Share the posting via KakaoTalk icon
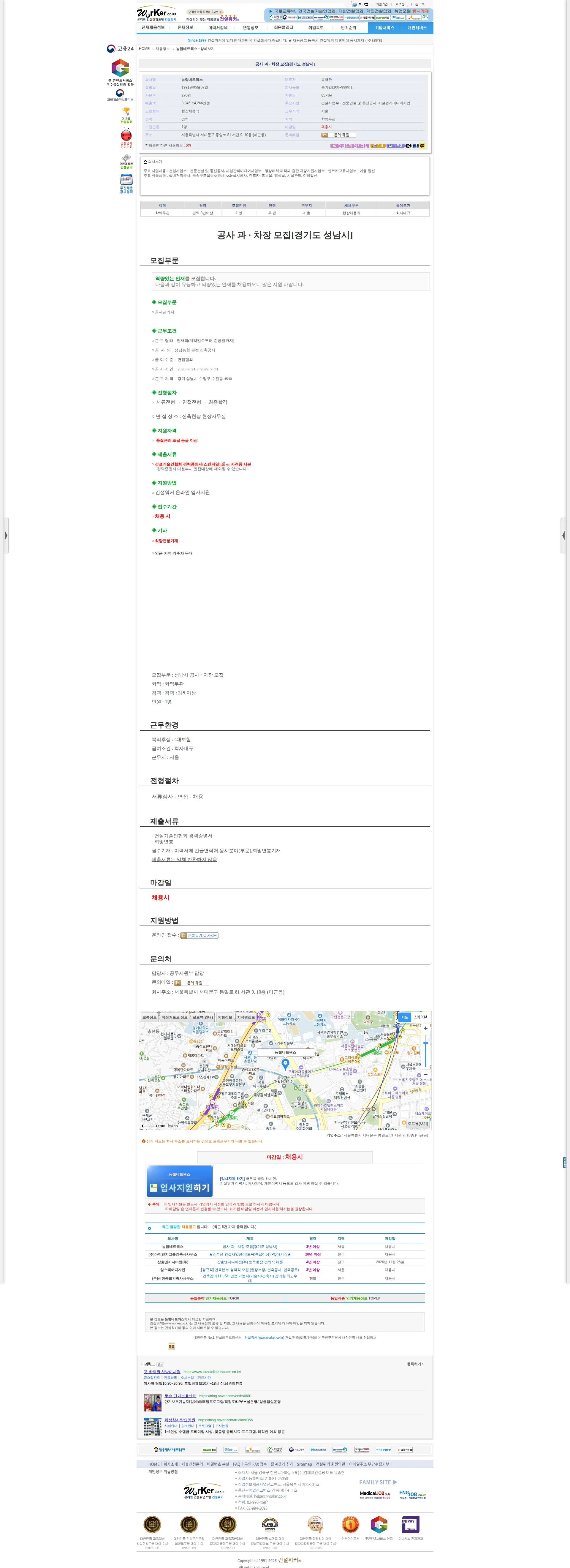The height and width of the screenshot is (1568, 570). [x=422, y=146]
